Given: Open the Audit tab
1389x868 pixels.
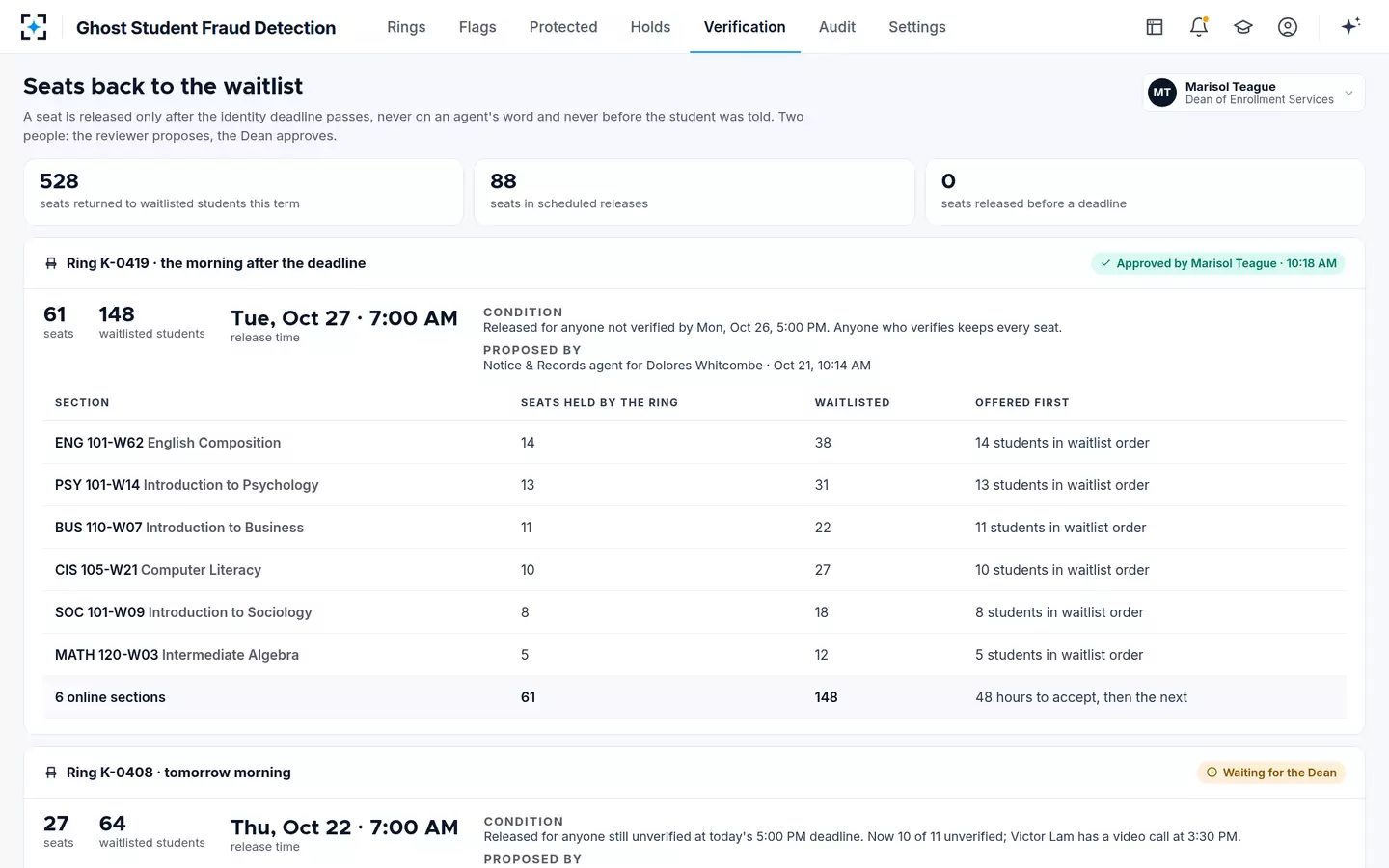Looking at the screenshot, I should coord(837,27).
